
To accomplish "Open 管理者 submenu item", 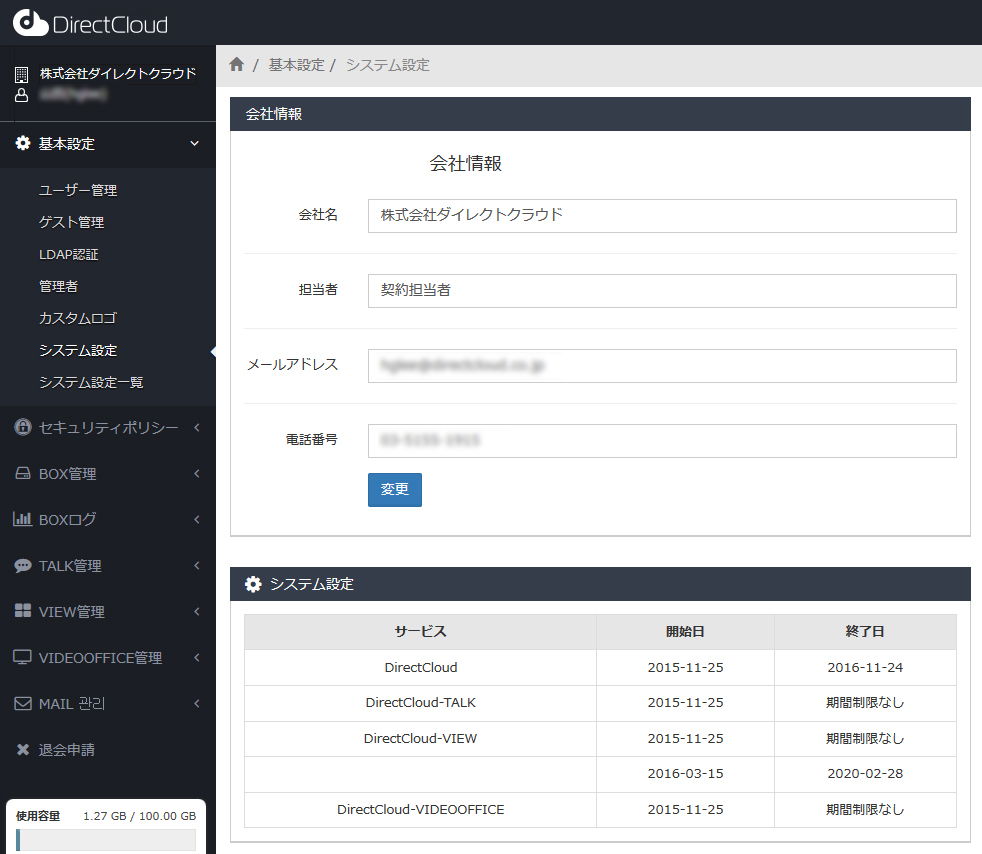I will tap(58, 286).
